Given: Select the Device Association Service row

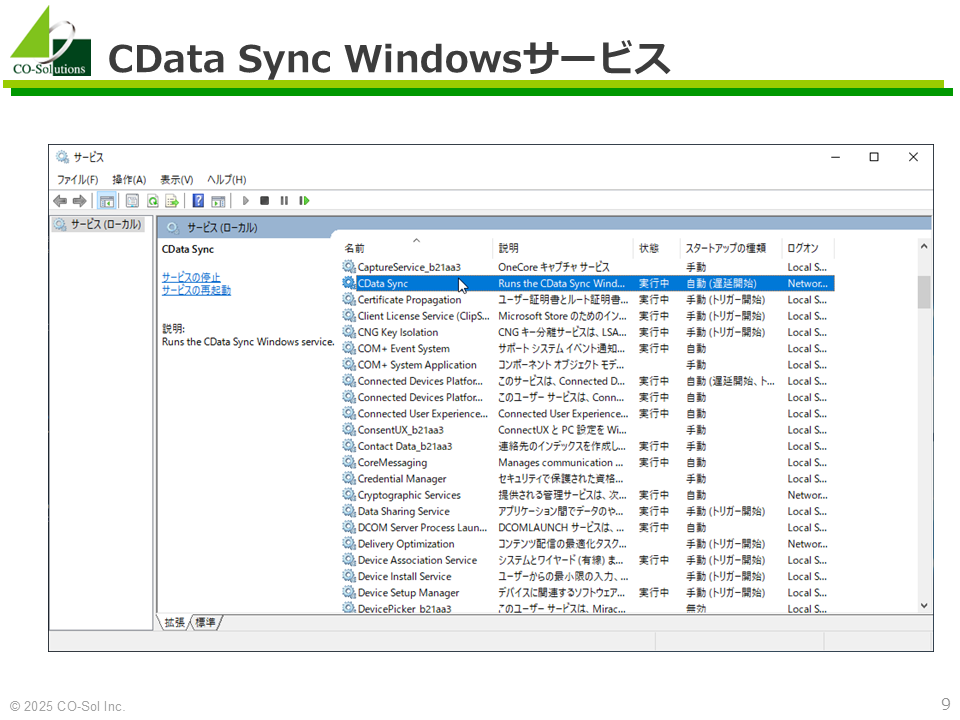Looking at the screenshot, I should [x=588, y=560].
